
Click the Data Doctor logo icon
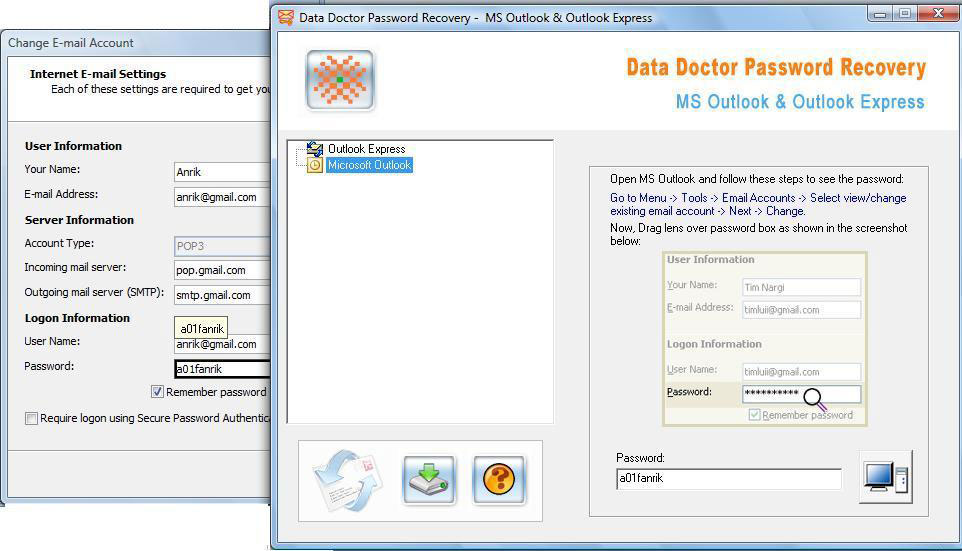340,80
